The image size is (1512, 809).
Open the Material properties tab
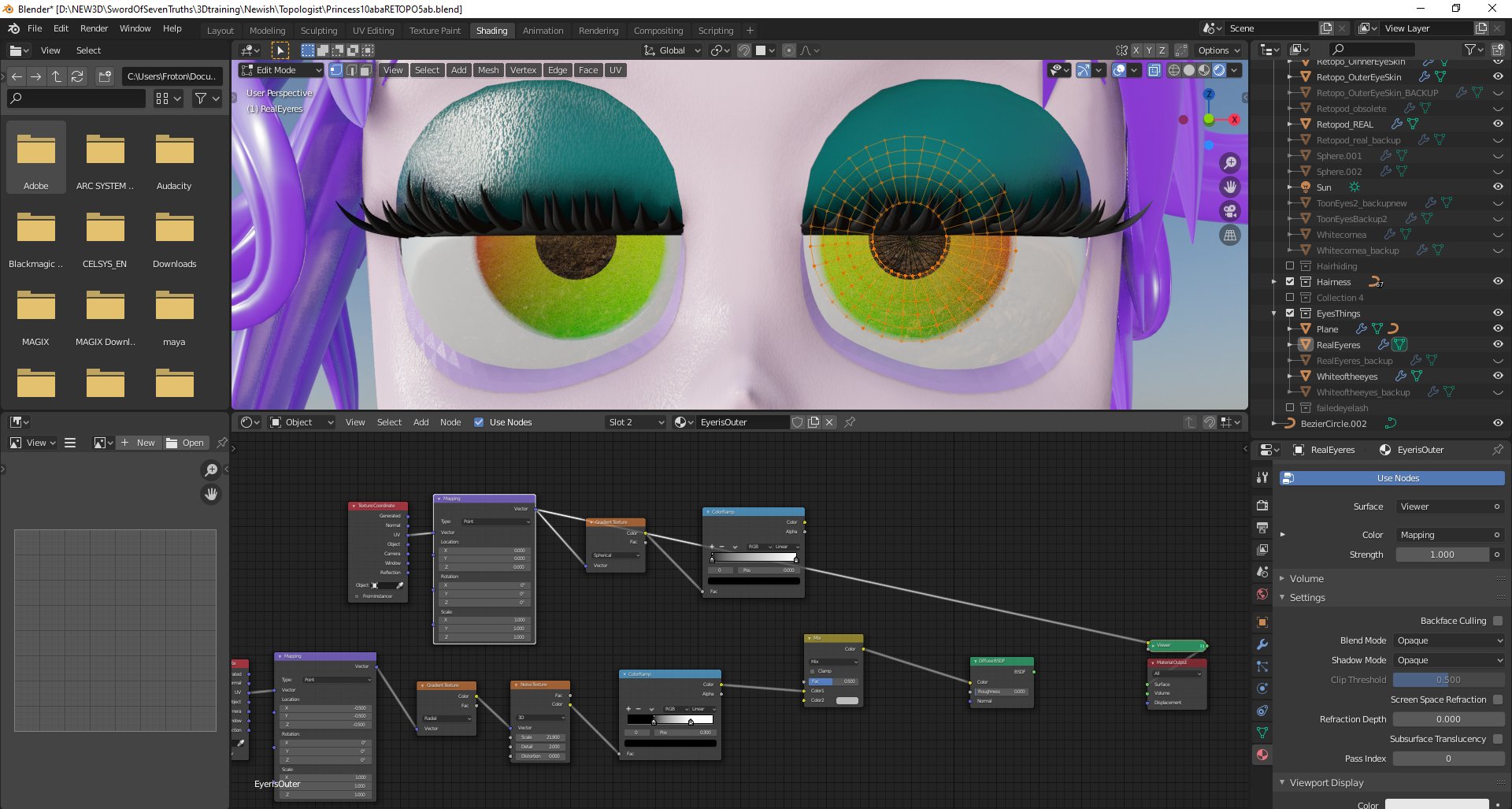[x=1262, y=755]
